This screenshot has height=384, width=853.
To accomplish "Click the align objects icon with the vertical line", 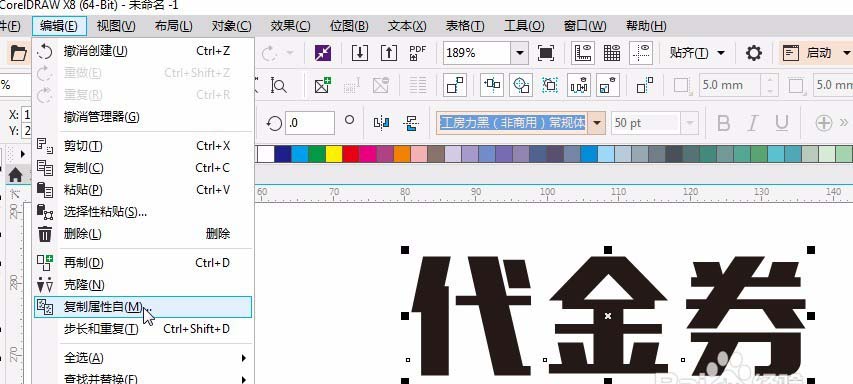I will click(492, 85).
